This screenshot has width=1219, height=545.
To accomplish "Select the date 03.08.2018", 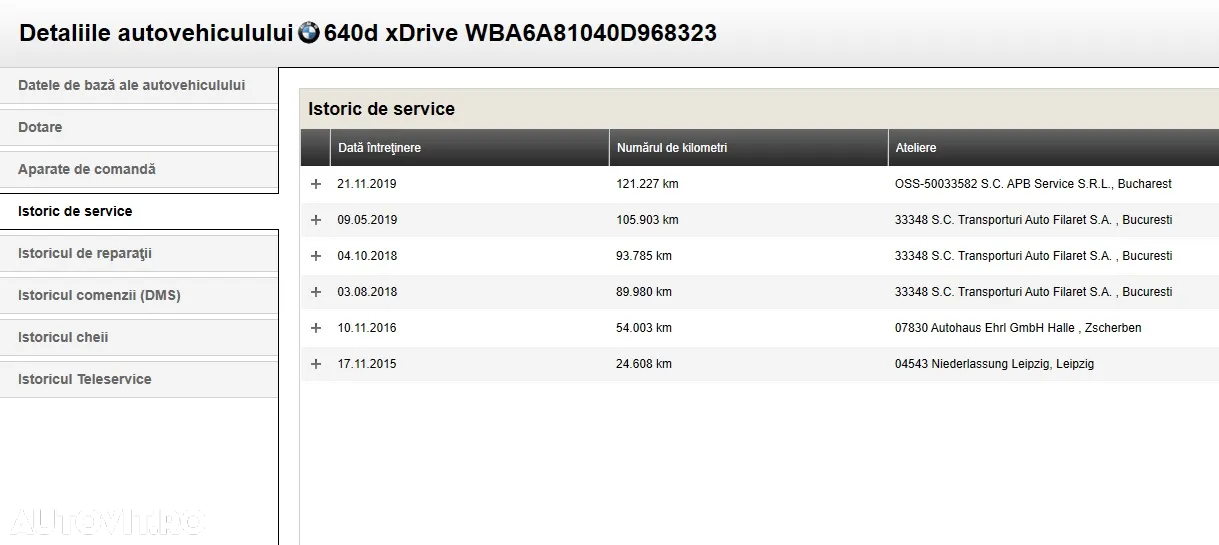I will click(367, 292).
